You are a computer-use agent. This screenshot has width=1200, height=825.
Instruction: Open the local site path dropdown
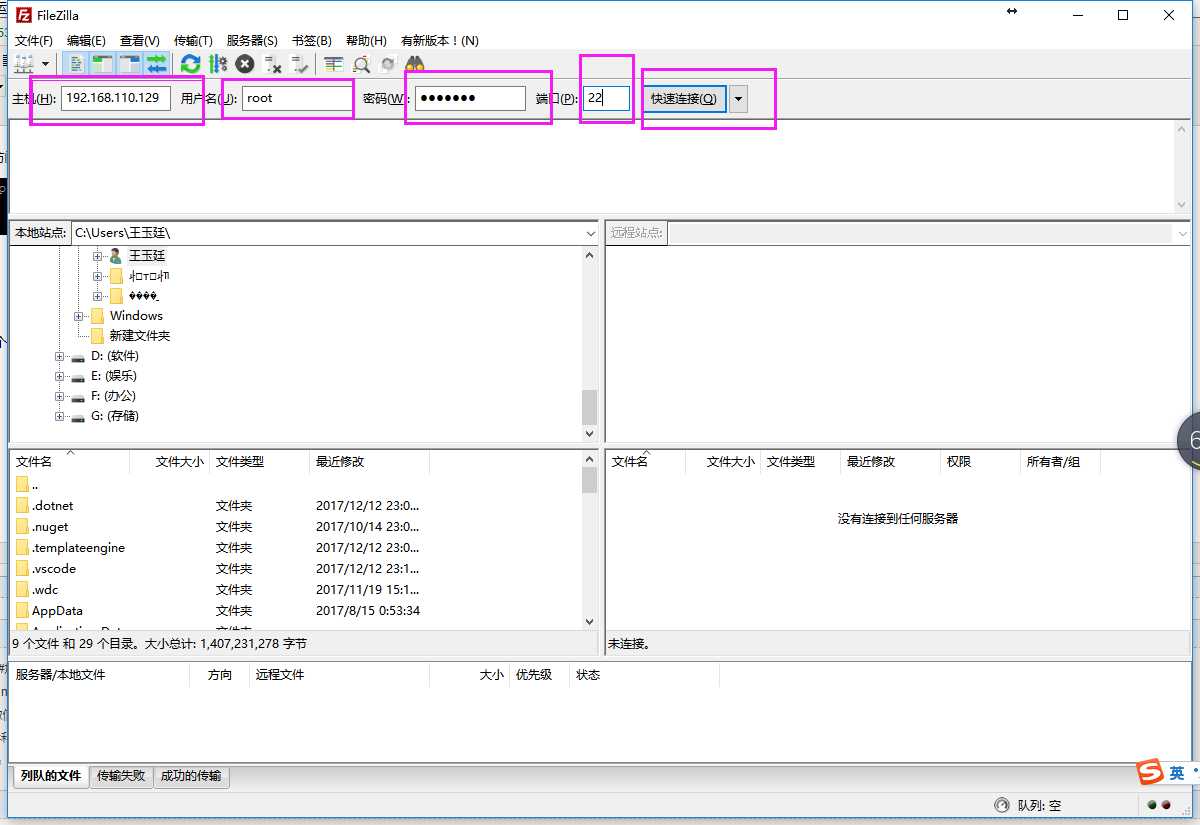tap(590, 232)
